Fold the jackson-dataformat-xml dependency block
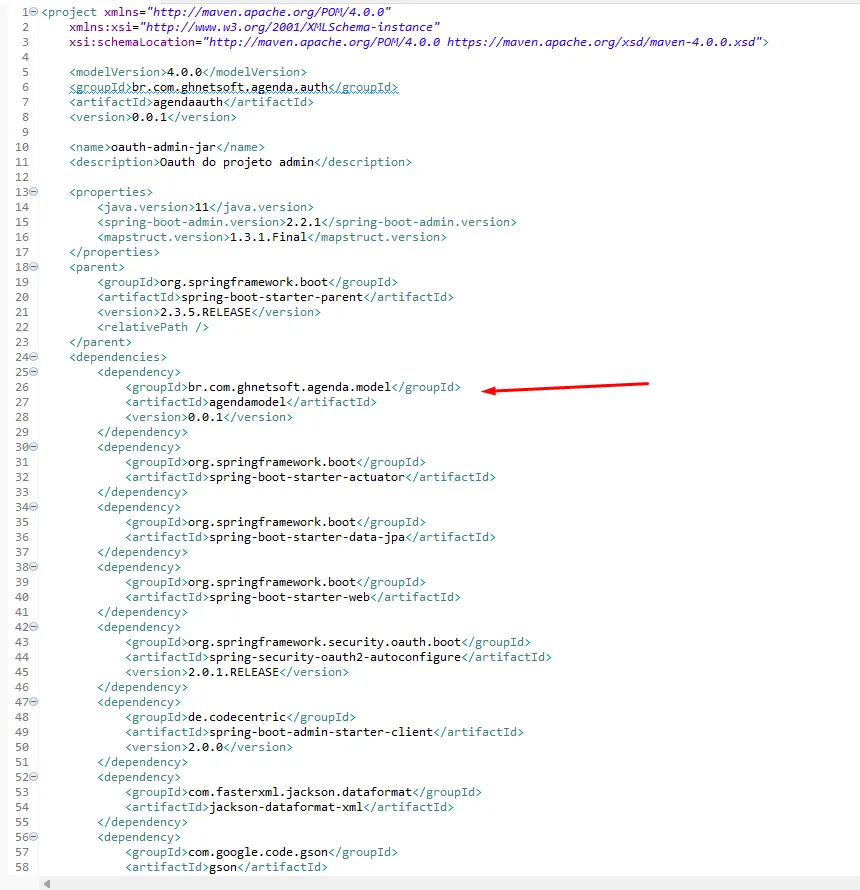 [x=35, y=777]
